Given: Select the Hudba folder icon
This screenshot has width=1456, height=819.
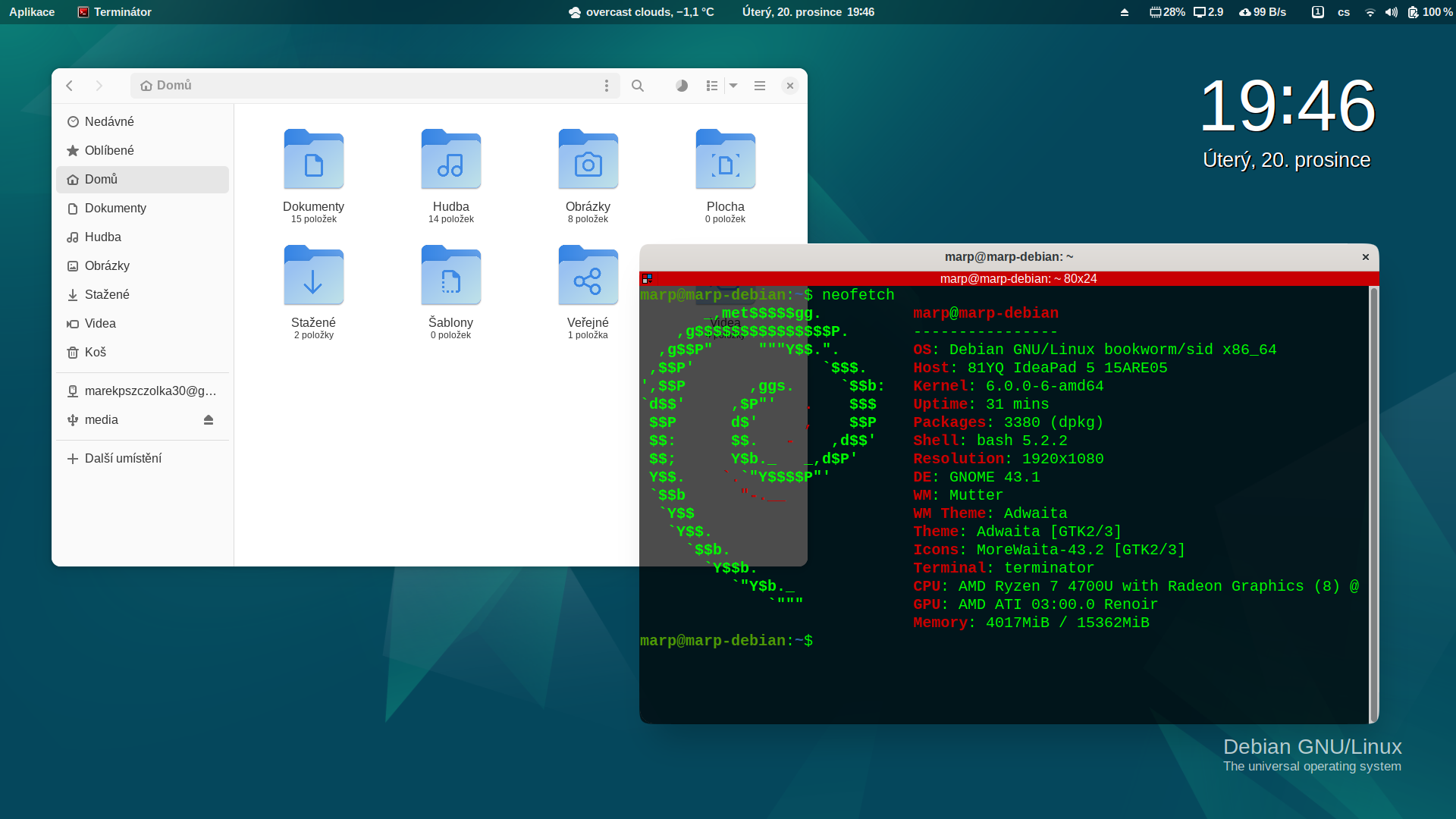Looking at the screenshot, I should [451, 159].
